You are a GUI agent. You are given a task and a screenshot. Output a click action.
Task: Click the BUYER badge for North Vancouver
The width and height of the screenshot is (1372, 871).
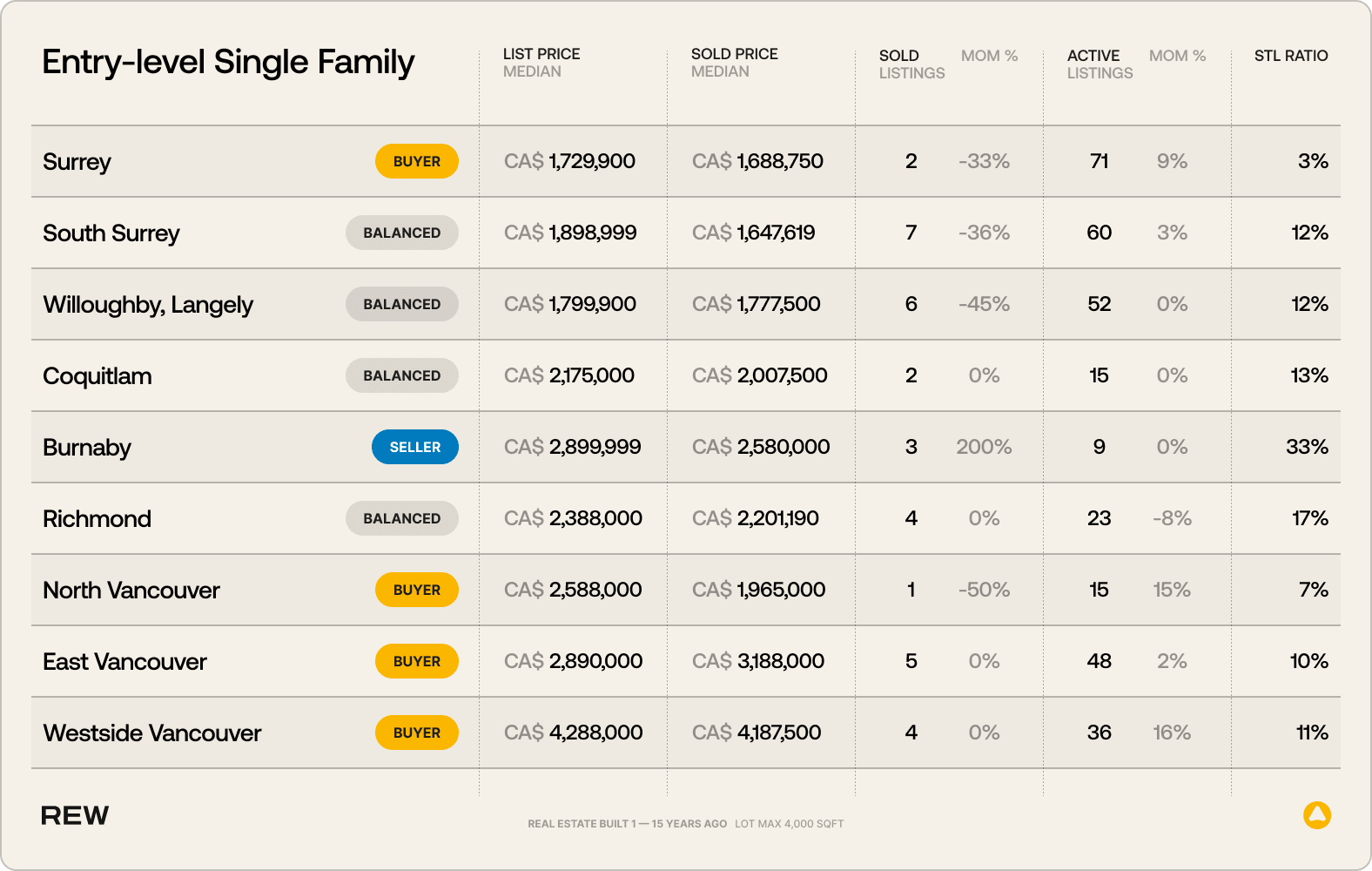417,590
